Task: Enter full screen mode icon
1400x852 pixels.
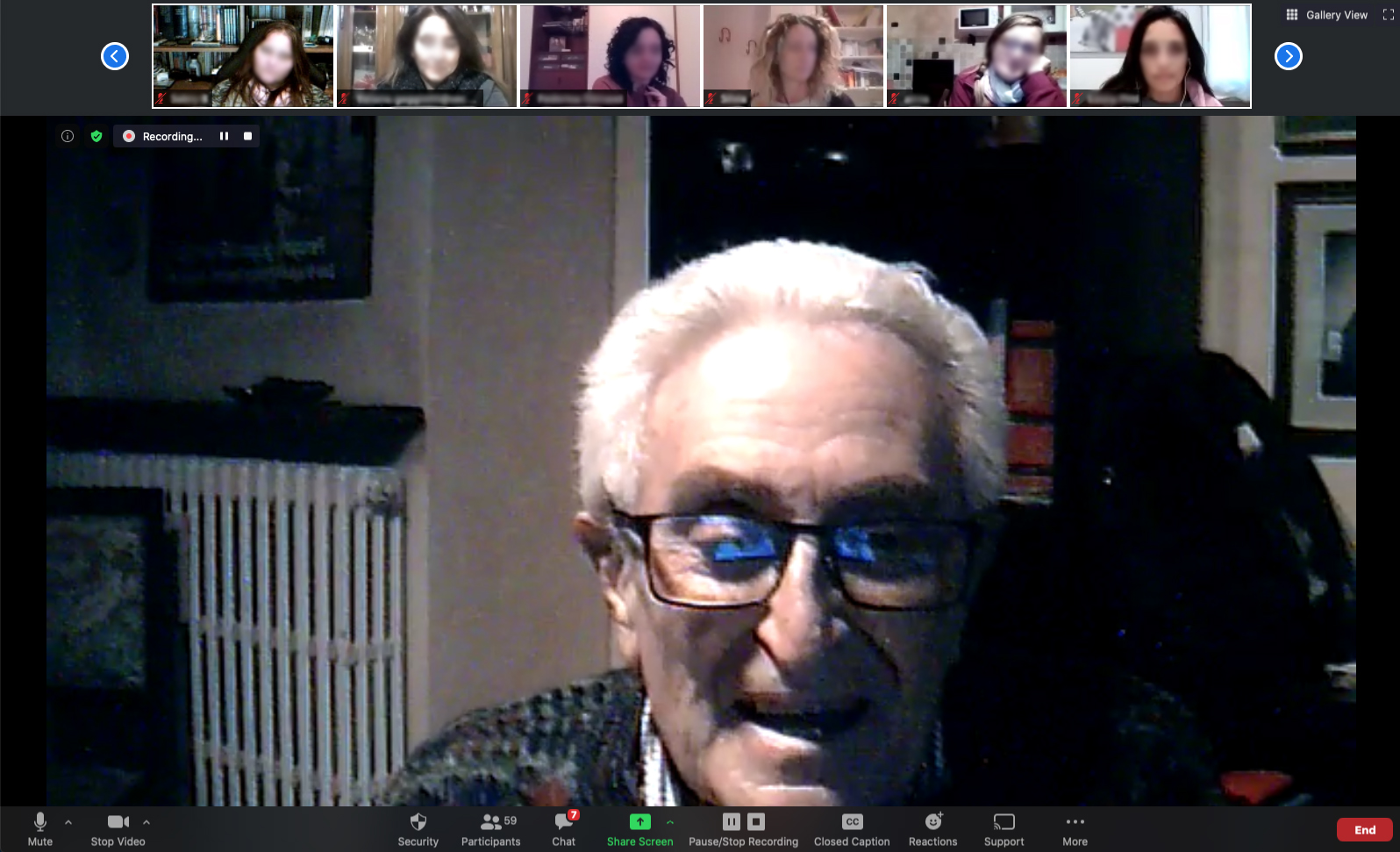Action: [1389, 15]
